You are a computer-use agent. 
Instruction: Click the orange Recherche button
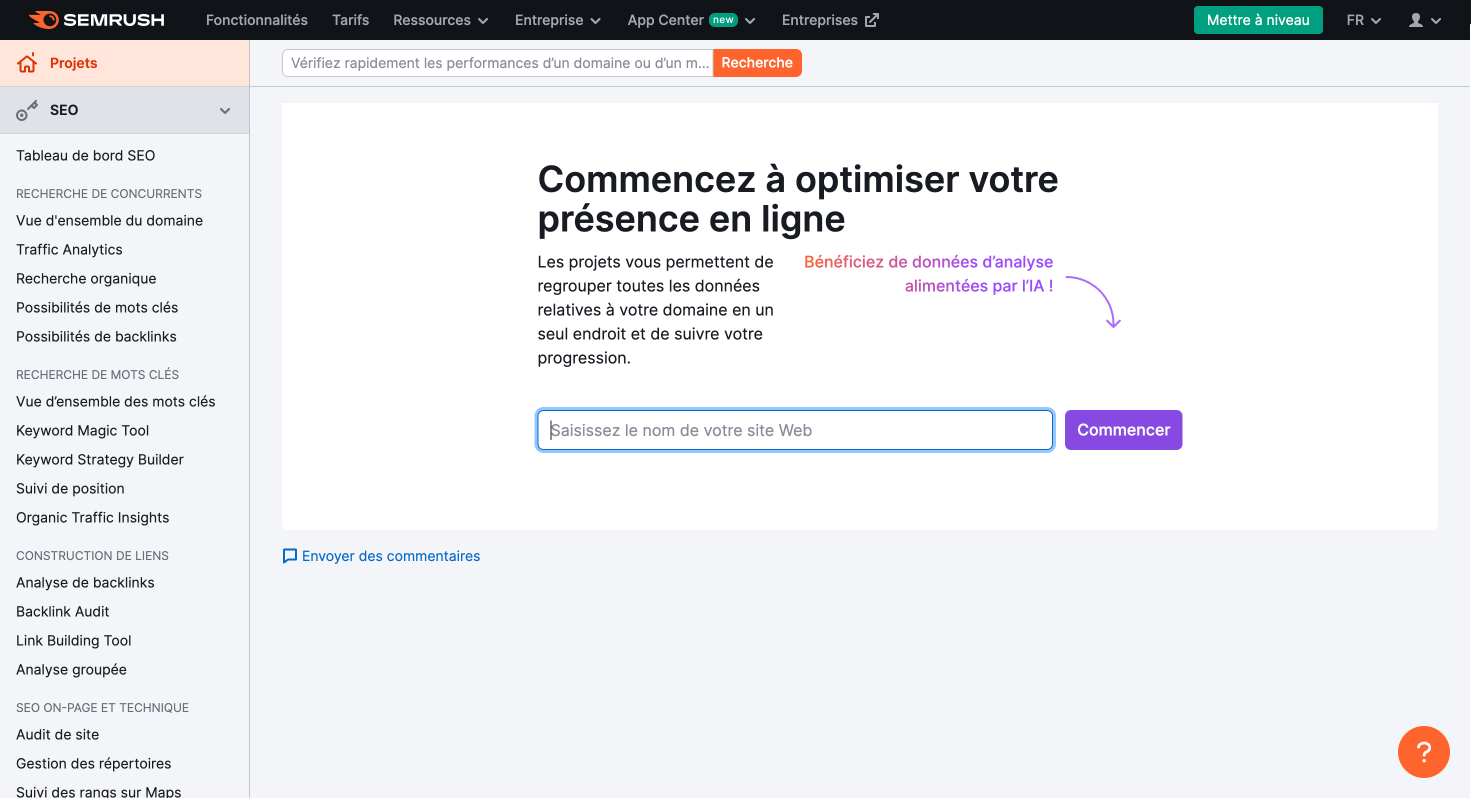click(x=757, y=63)
